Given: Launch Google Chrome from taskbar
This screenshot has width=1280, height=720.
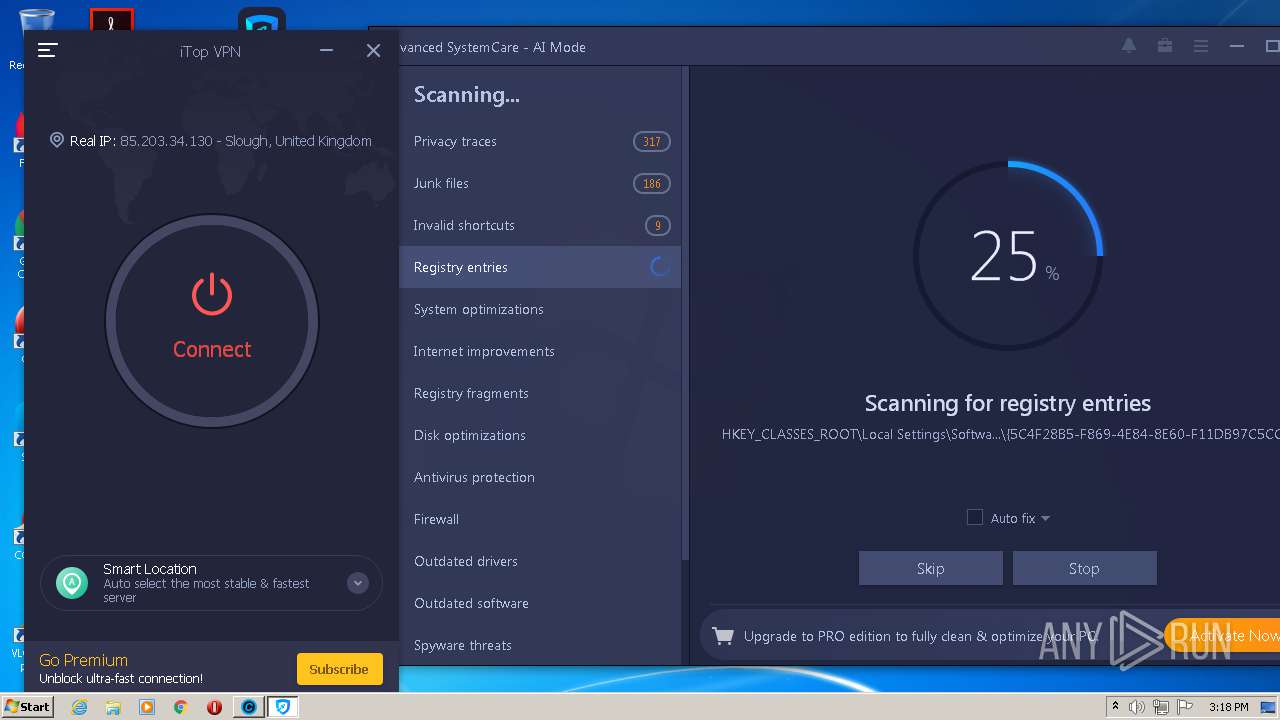Looking at the screenshot, I should pyautogui.click(x=180, y=707).
